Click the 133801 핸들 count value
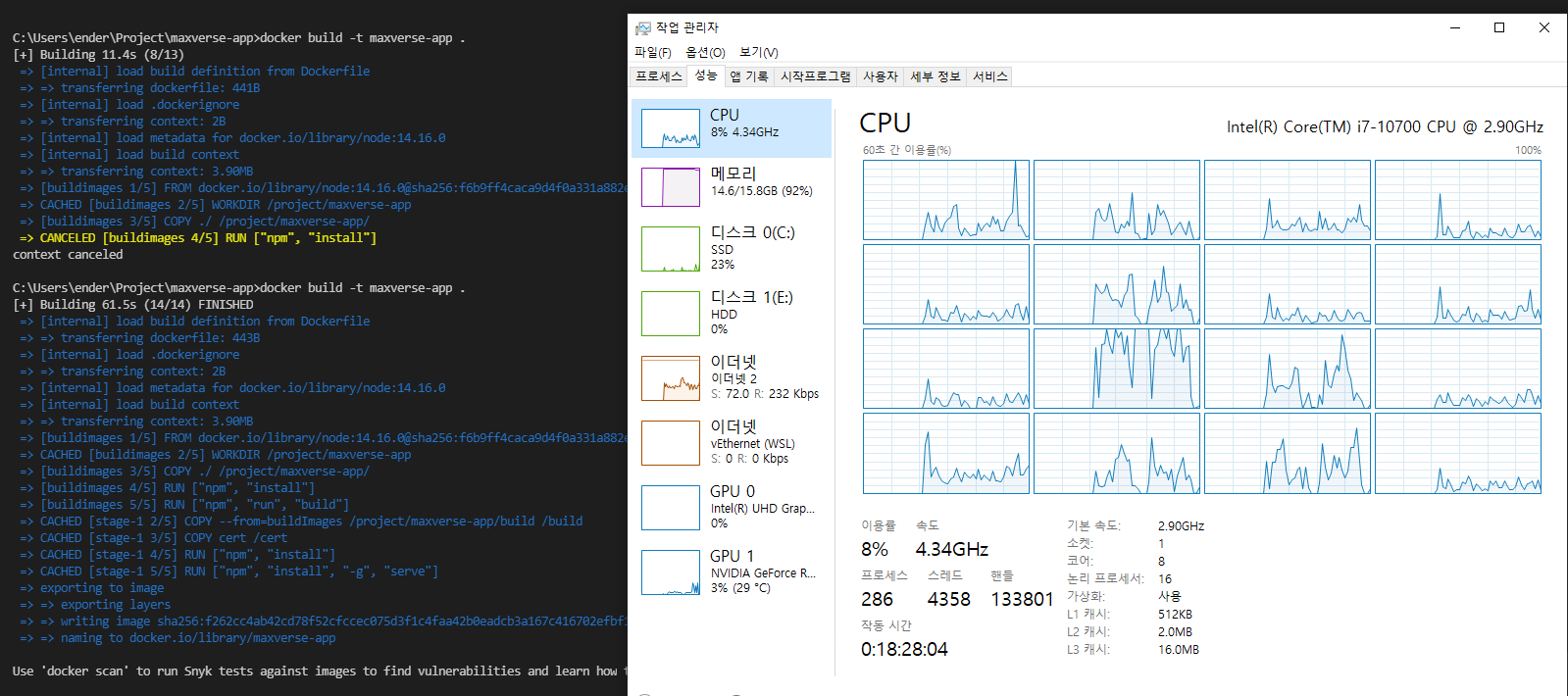The image size is (1568, 696). [1022, 599]
